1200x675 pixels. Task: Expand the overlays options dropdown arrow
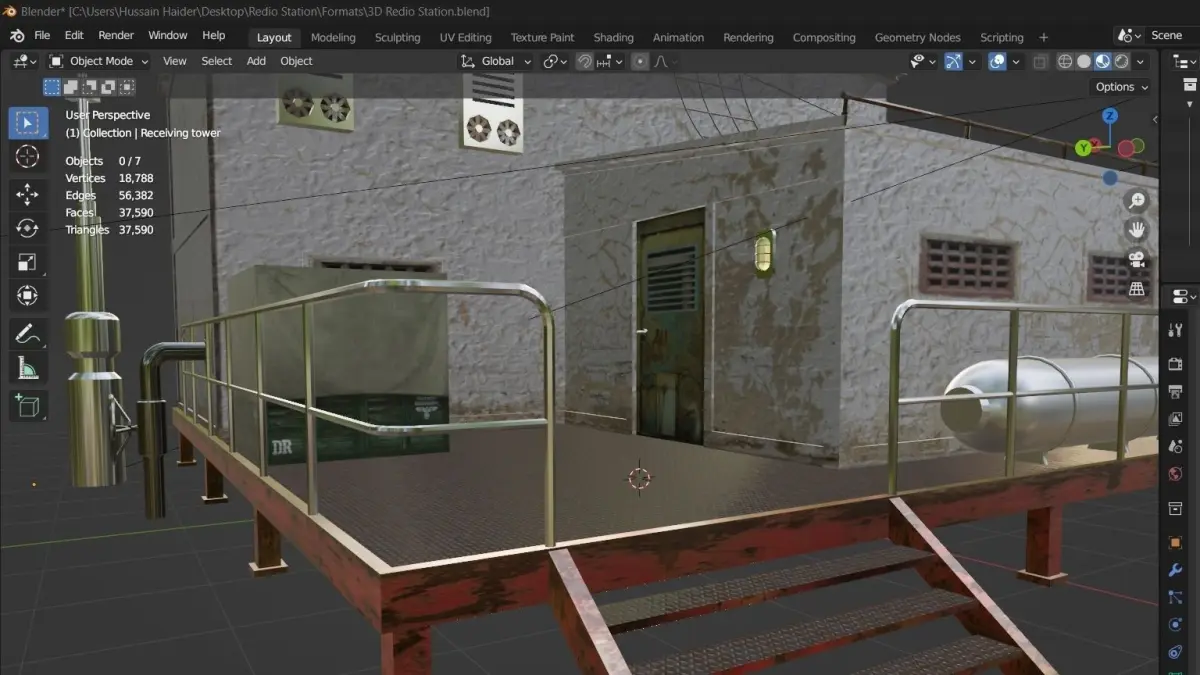pos(1015,61)
